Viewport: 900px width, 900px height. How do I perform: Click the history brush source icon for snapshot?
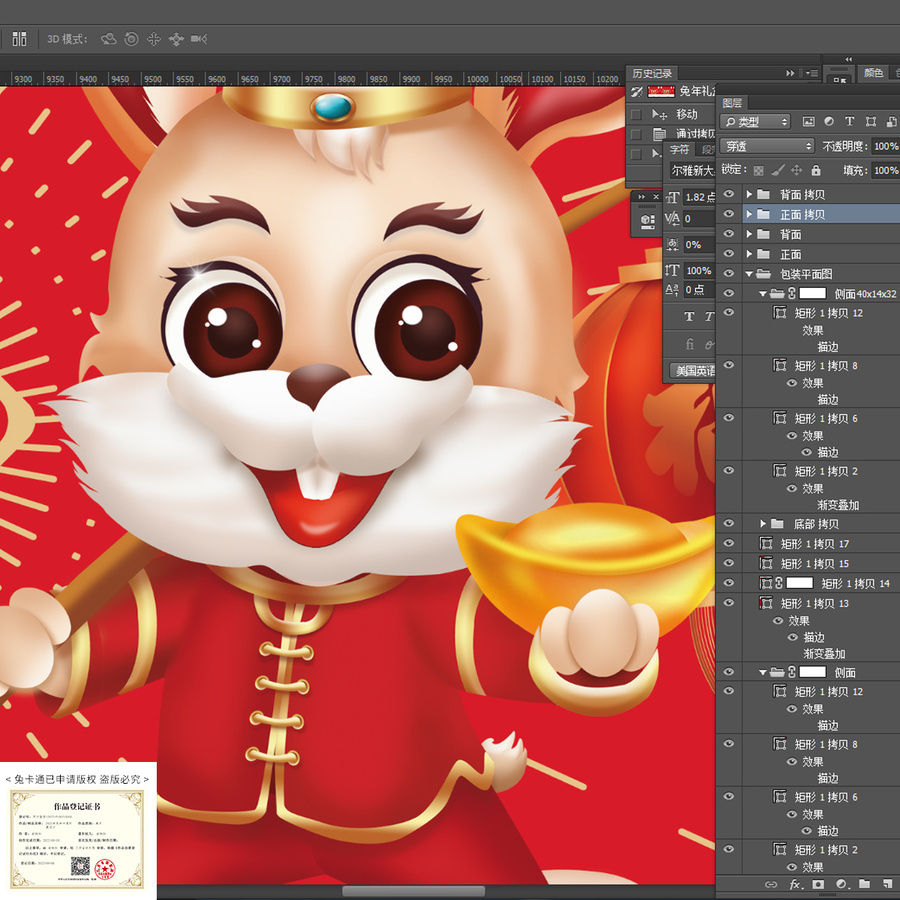coord(636,91)
